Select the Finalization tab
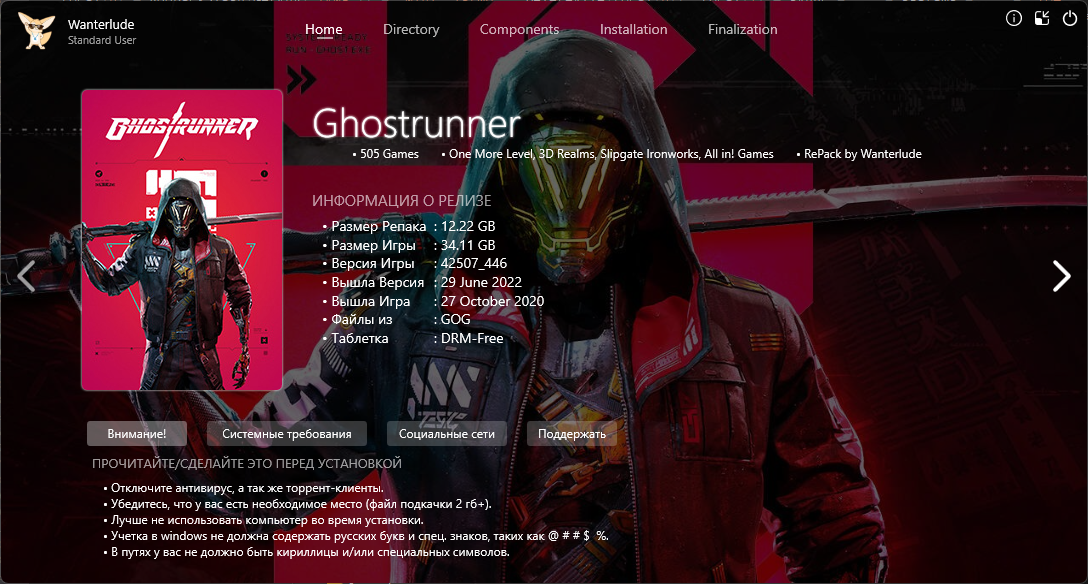1088x584 pixels. pyautogui.click(x=742, y=29)
